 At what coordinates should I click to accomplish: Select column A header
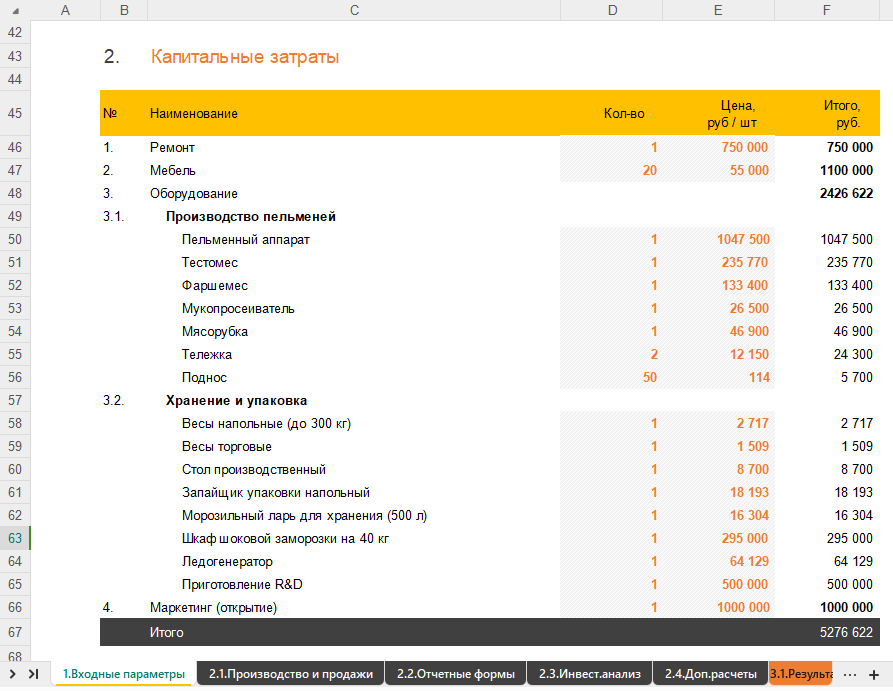(65, 10)
